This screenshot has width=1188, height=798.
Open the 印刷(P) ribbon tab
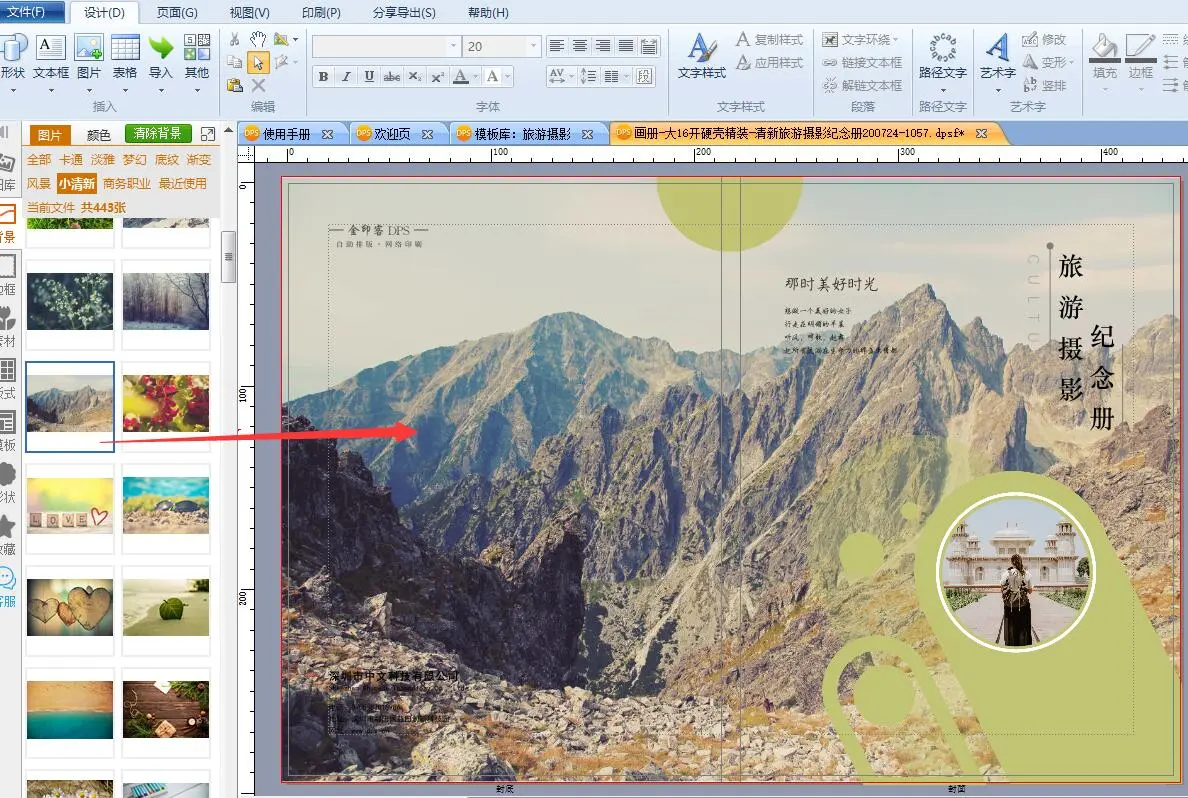tap(321, 13)
